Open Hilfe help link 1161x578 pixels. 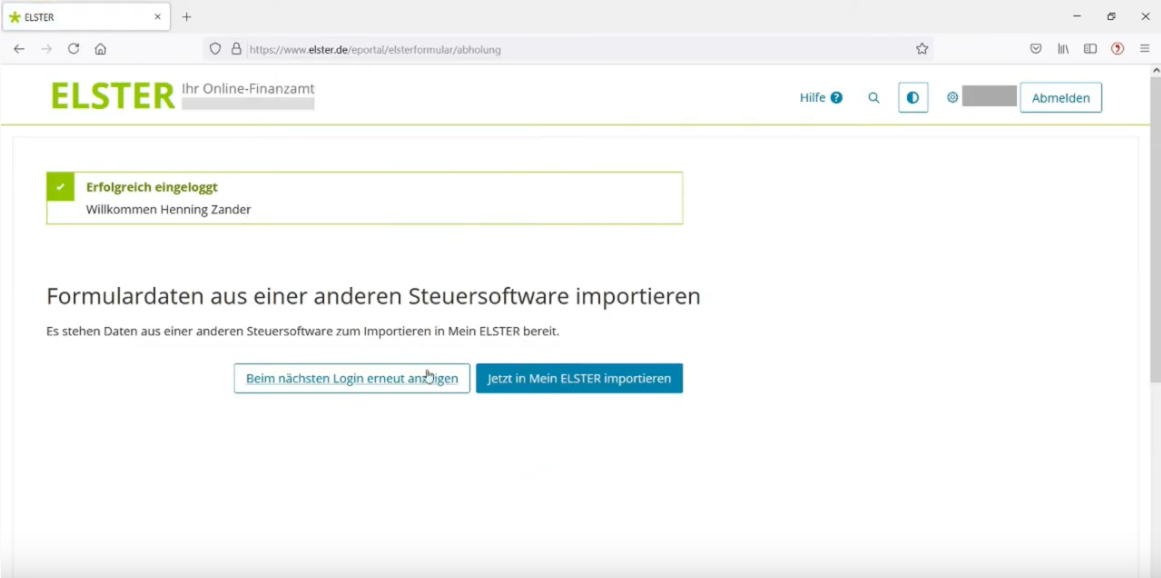tap(820, 97)
